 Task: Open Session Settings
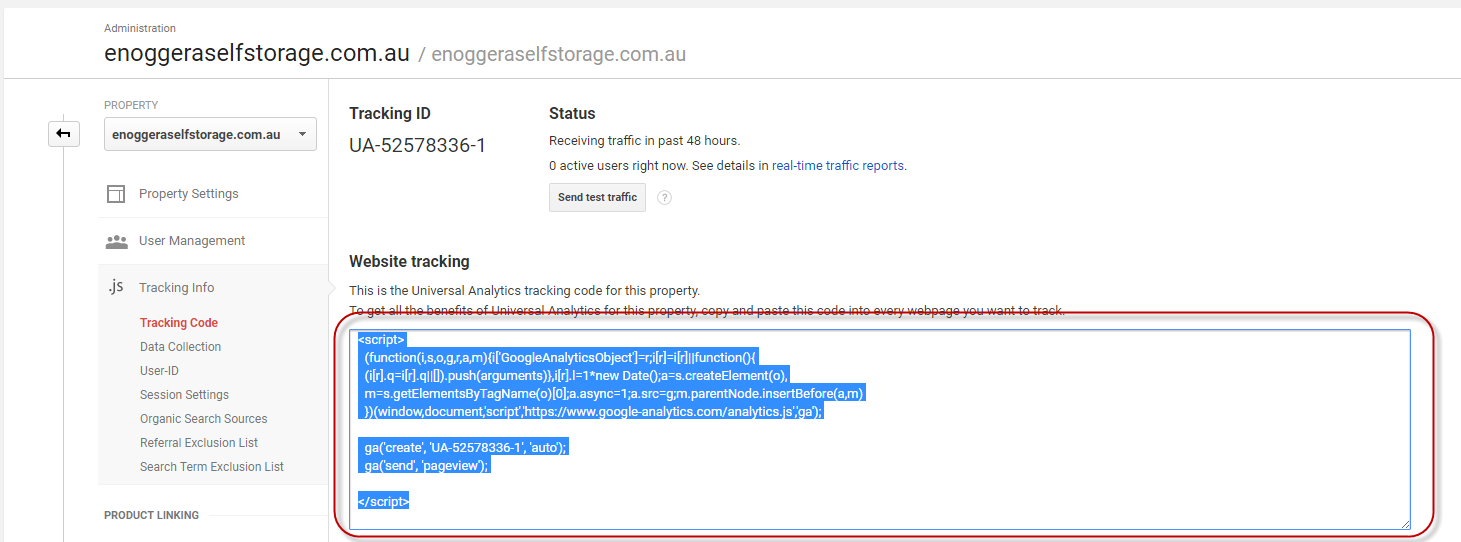[x=185, y=395]
